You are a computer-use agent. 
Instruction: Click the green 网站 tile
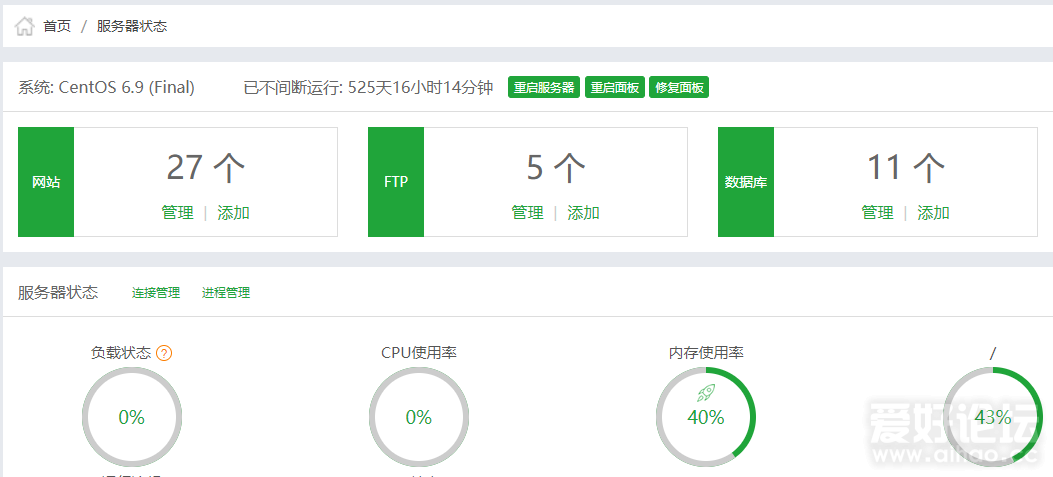46,182
